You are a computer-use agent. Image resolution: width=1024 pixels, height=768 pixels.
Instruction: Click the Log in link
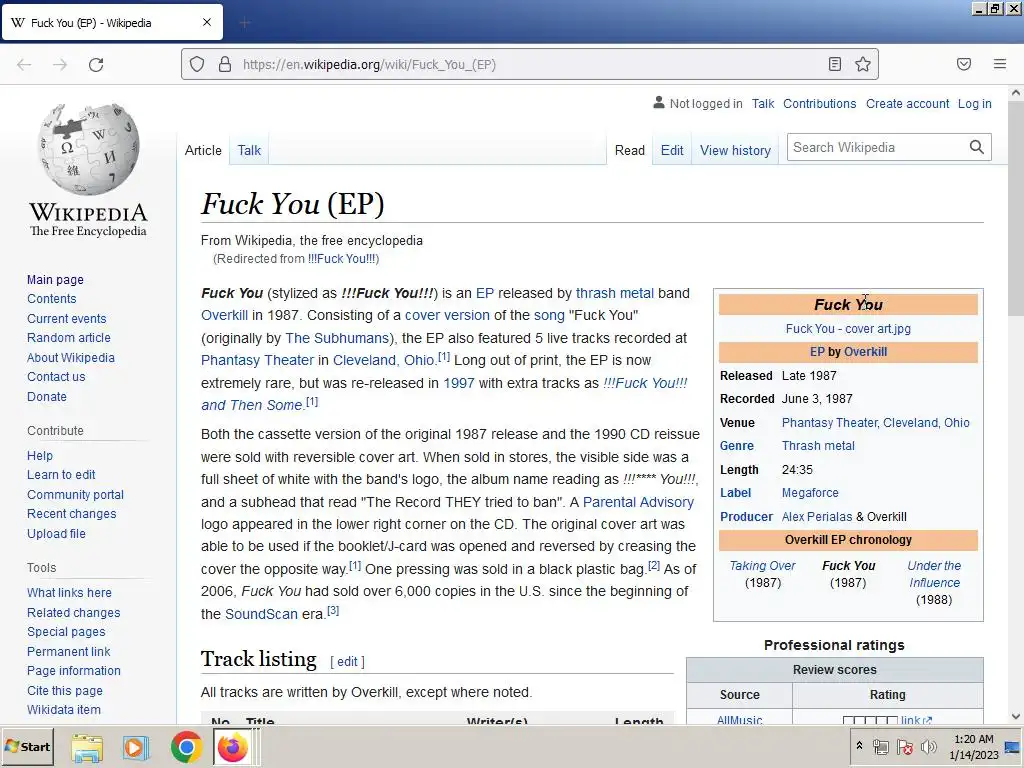[974, 103]
